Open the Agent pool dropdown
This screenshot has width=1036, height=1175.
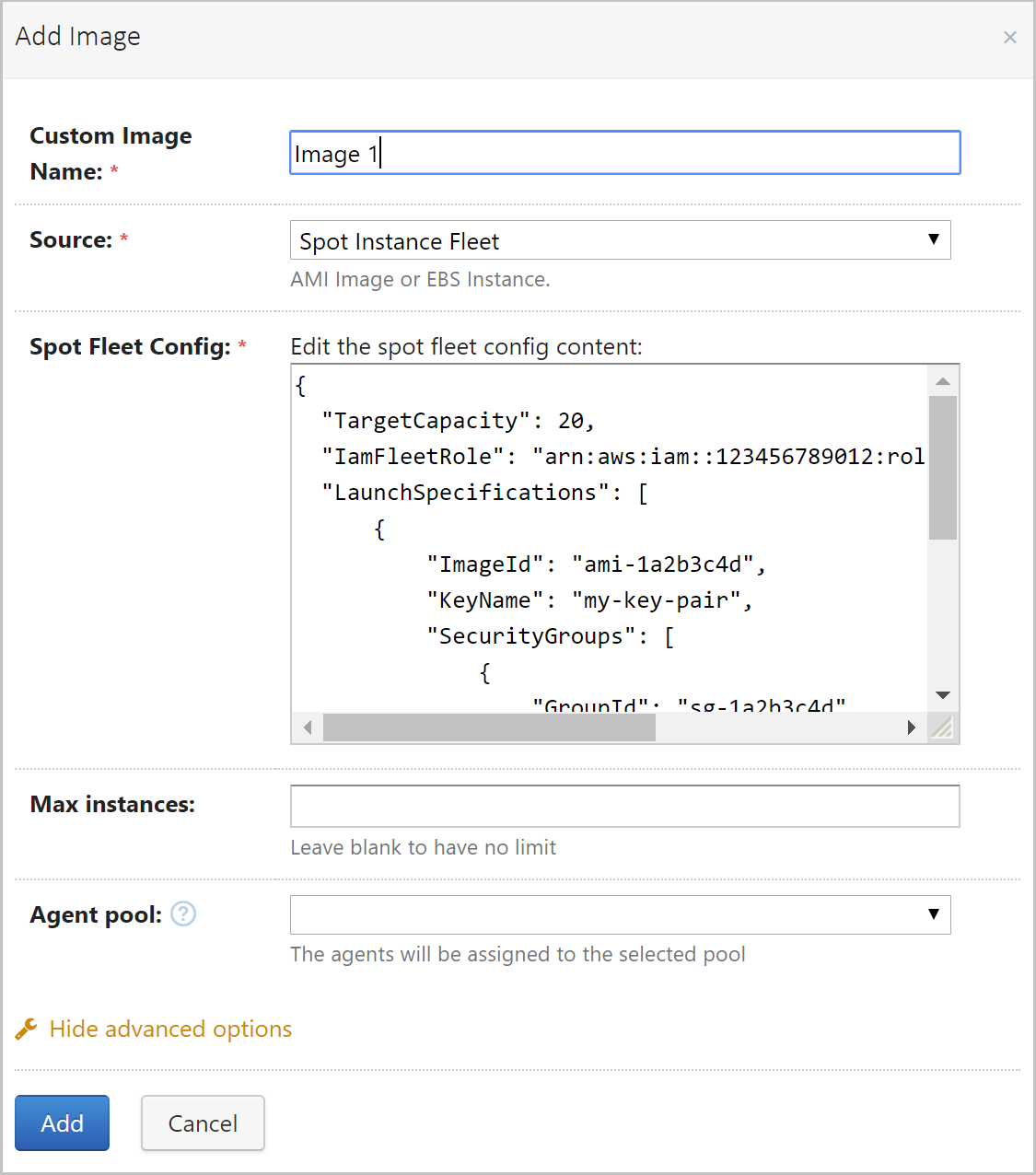(621, 914)
